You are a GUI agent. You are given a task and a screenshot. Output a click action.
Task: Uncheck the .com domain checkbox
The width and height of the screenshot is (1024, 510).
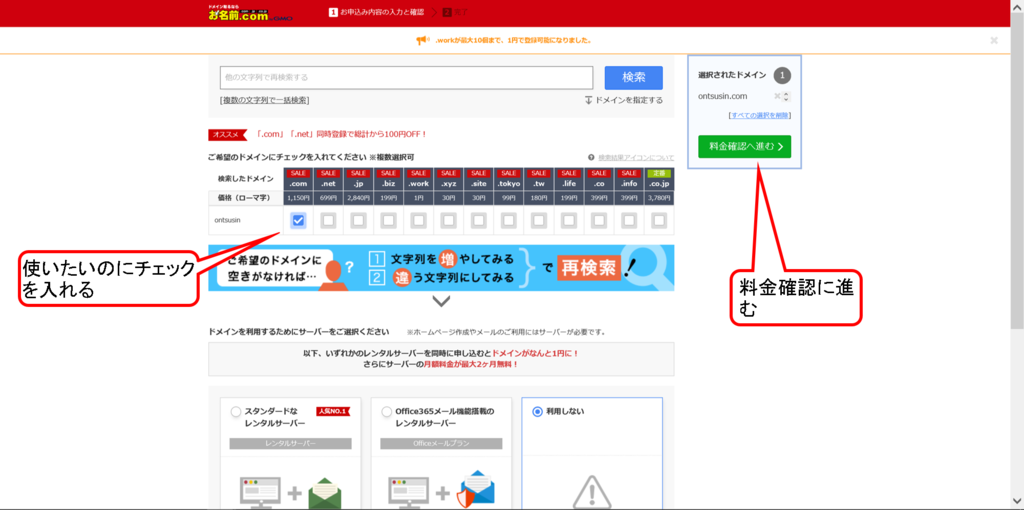click(298, 221)
